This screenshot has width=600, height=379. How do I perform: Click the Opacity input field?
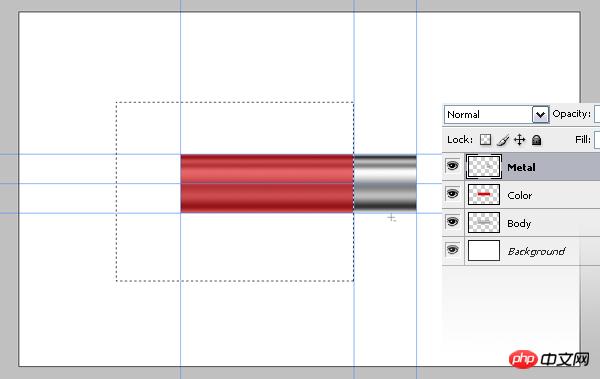[x=597, y=114]
